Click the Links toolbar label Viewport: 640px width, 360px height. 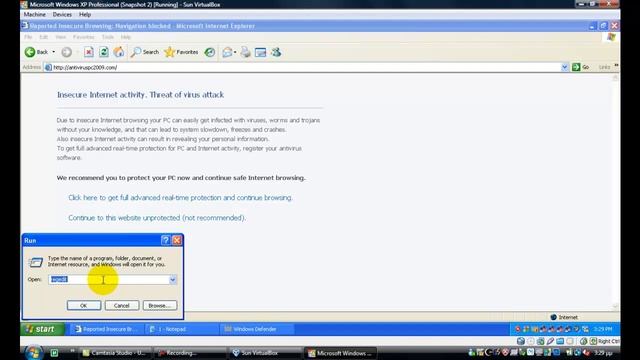tap(604, 67)
